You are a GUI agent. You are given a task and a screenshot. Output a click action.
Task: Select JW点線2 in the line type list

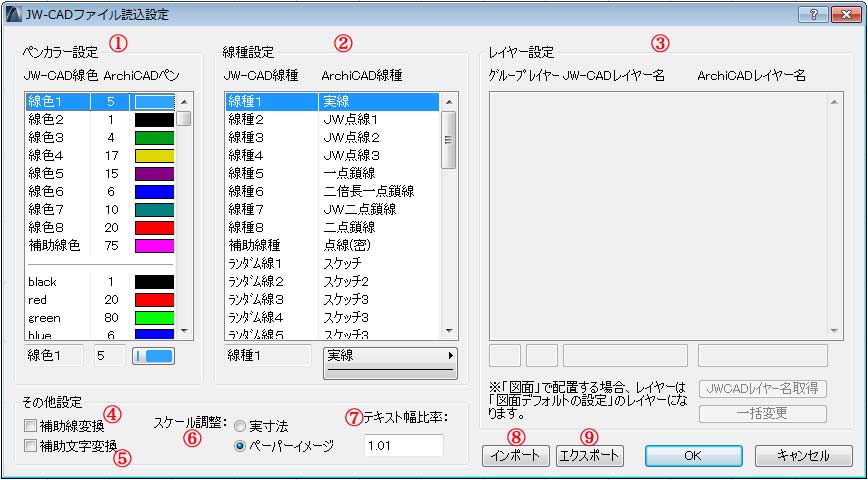[x=351, y=137]
